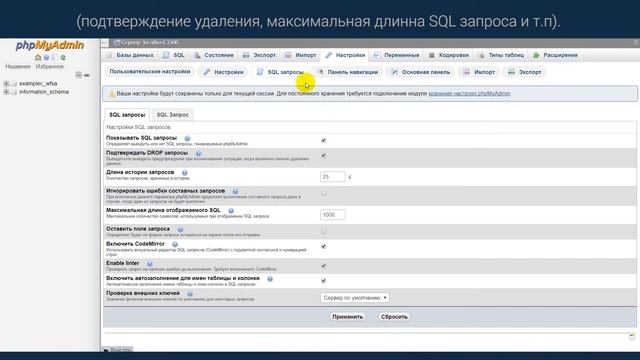Open the Типы таблиц tab

(x=501, y=55)
